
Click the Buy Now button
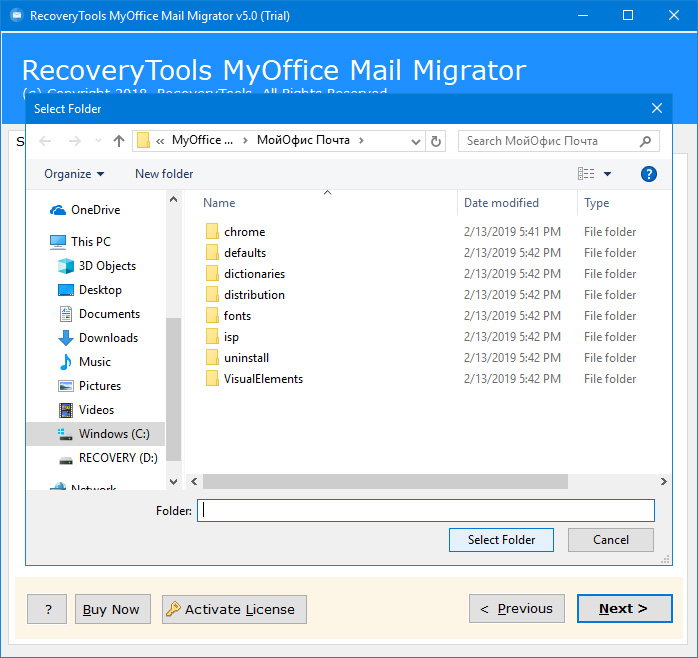point(113,609)
